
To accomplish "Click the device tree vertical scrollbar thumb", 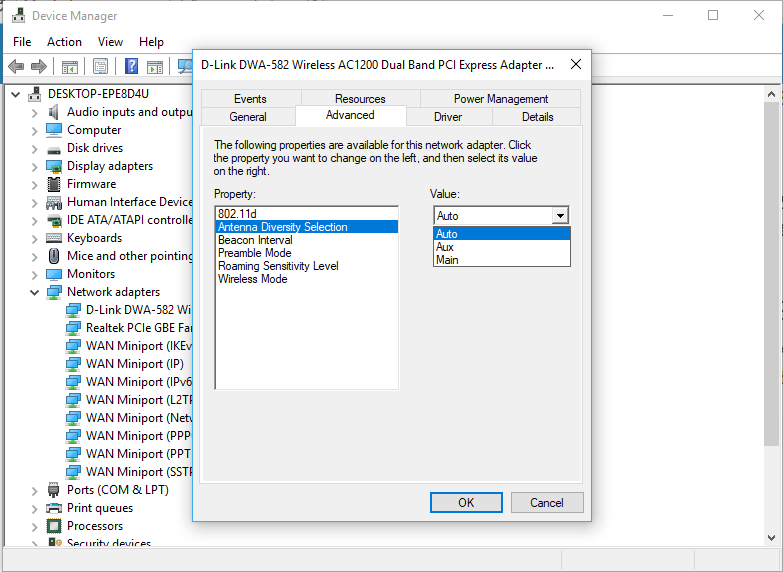I will click(772, 274).
